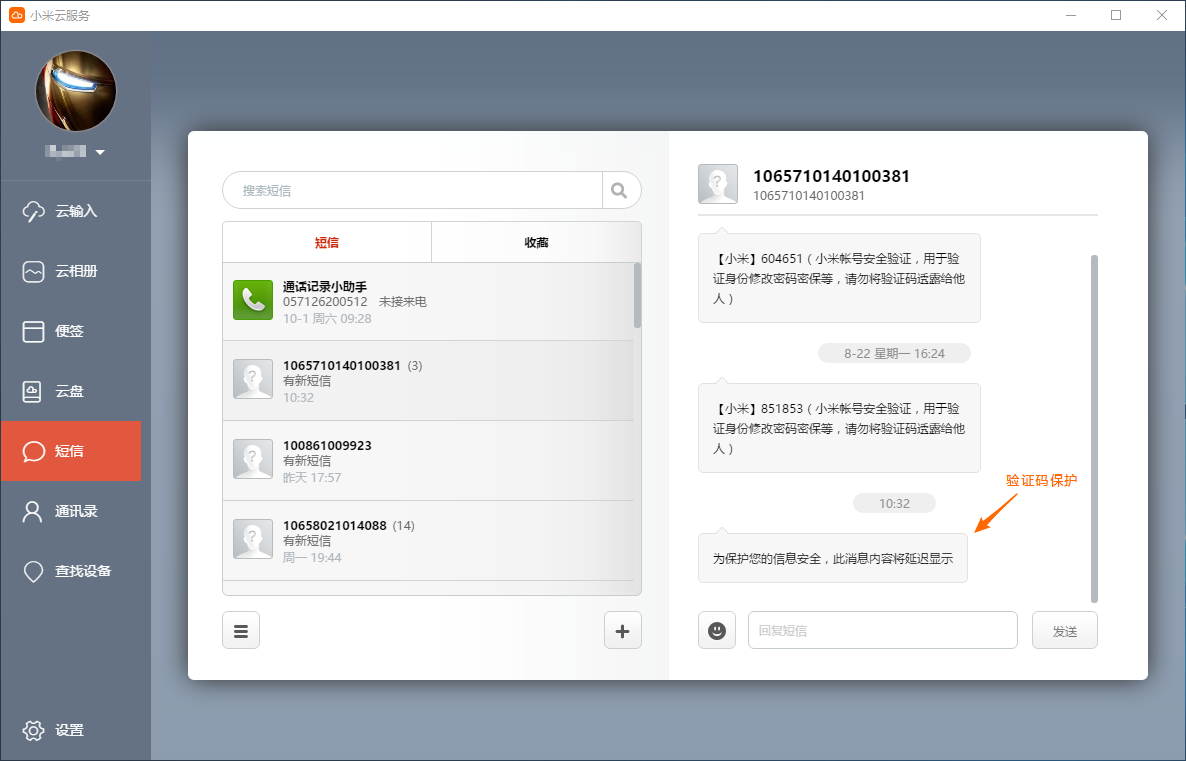Click the Iron Man profile avatar
This screenshot has height=761, width=1186.
click(x=76, y=91)
